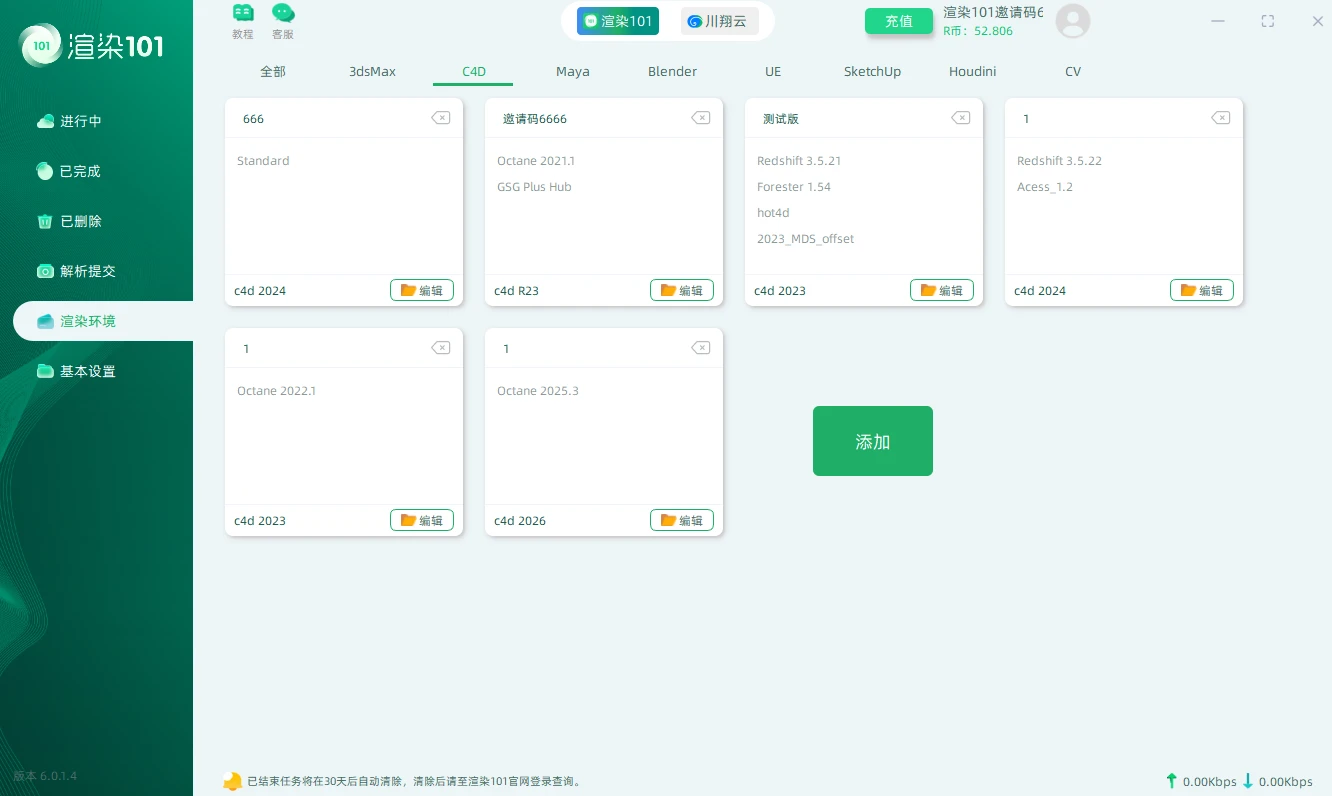Edit the Redshift 3.5.22 c4d 2024 environment
Image resolution: width=1332 pixels, height=796 pixels.
tap(1202, 290)
